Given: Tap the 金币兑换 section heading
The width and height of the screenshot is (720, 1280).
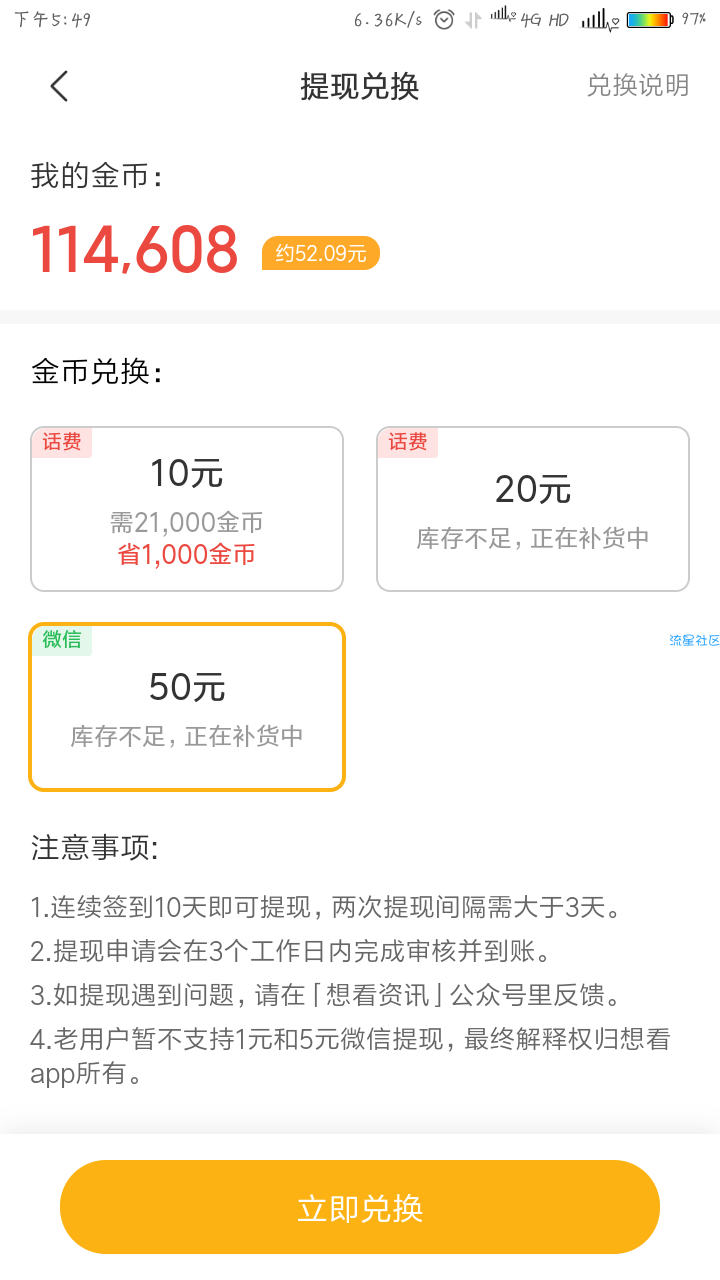Looking at the screenshot, I should coord(97,372).
